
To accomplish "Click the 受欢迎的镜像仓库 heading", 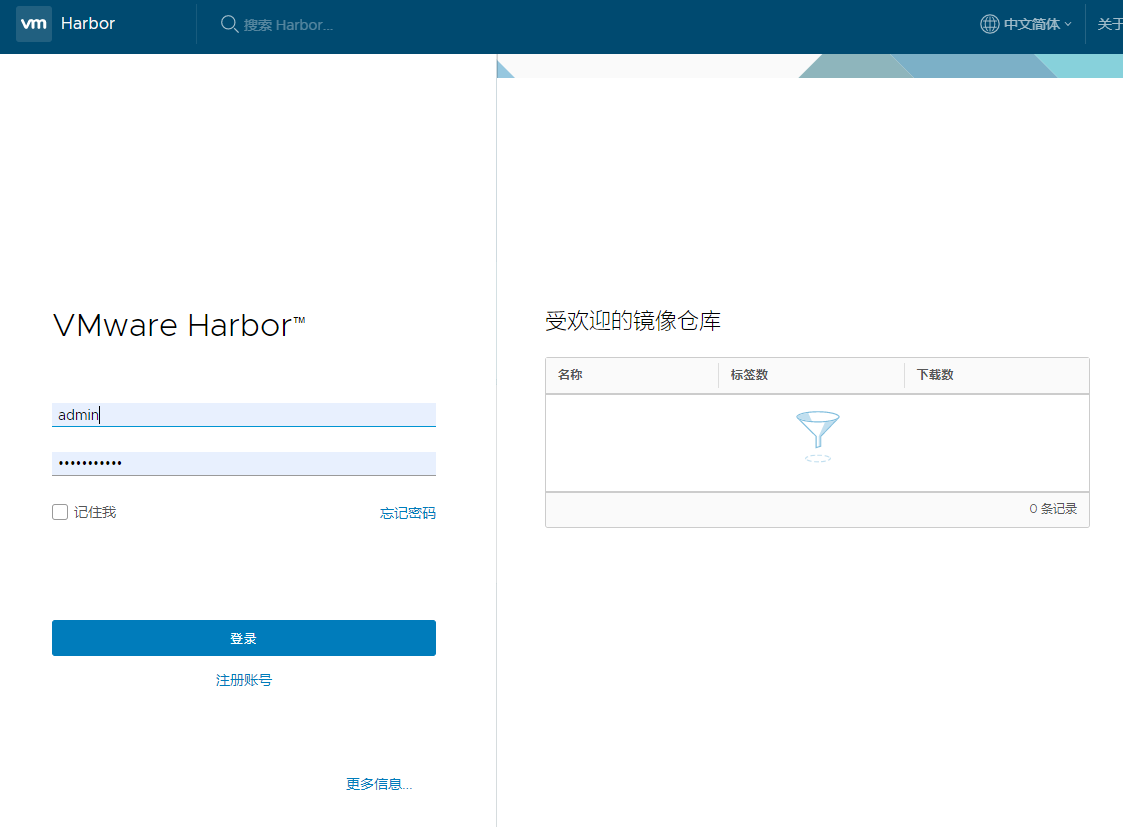I will pos(633,320).
